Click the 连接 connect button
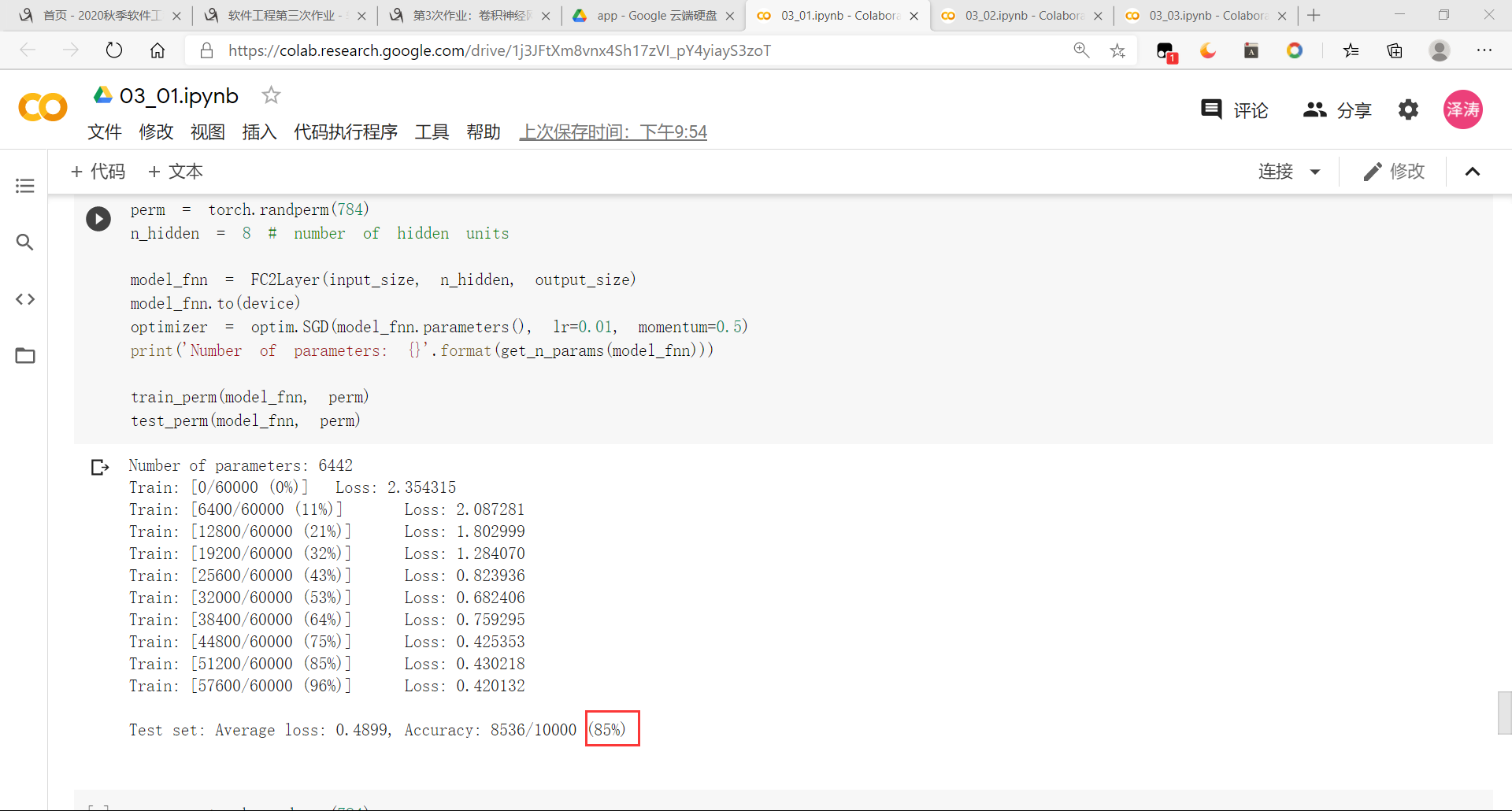Viewport: 1512px width, 811px height. (1276, 172)
